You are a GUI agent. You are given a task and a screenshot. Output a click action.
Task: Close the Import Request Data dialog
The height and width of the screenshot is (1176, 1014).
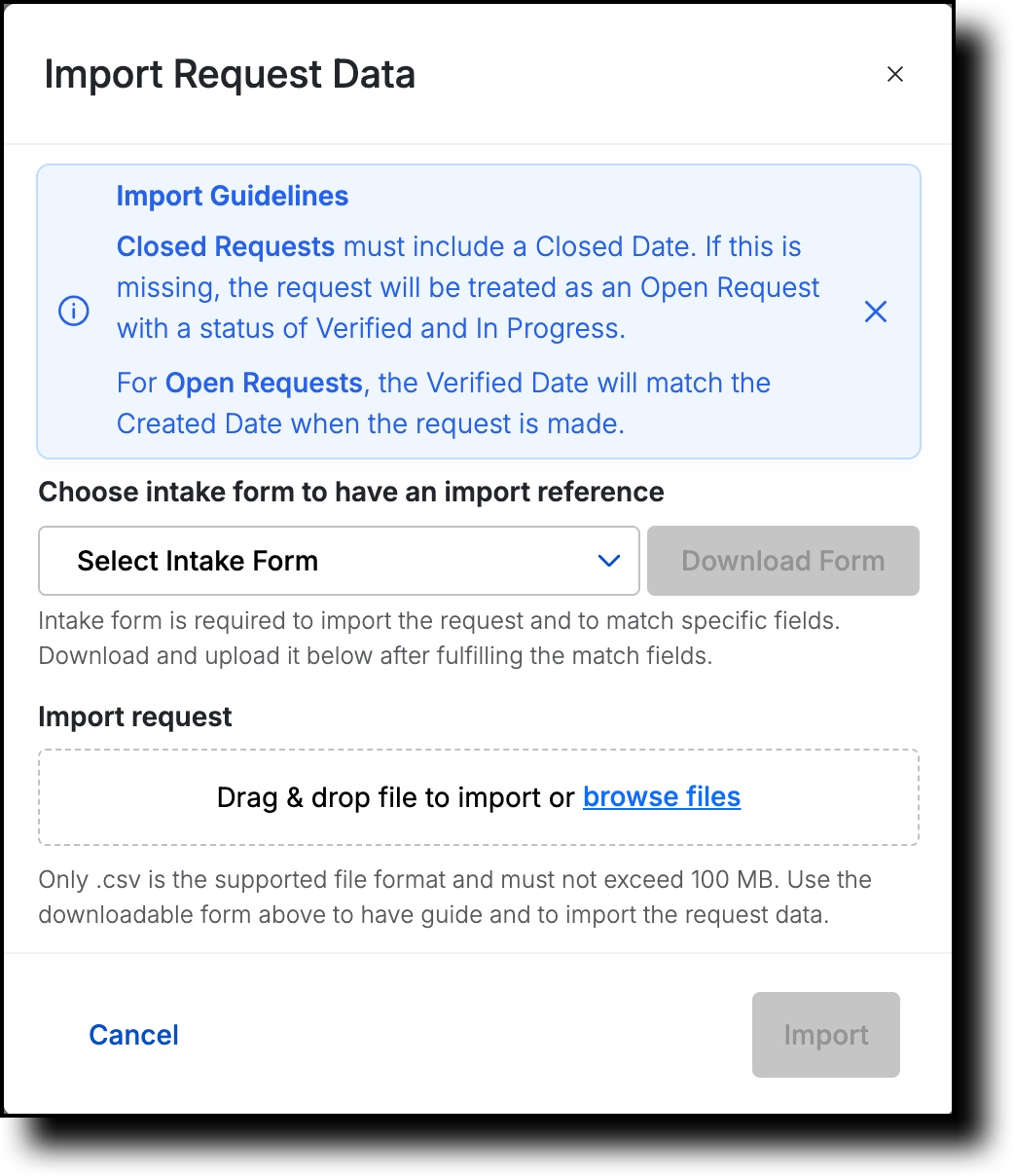coord(894,74)
